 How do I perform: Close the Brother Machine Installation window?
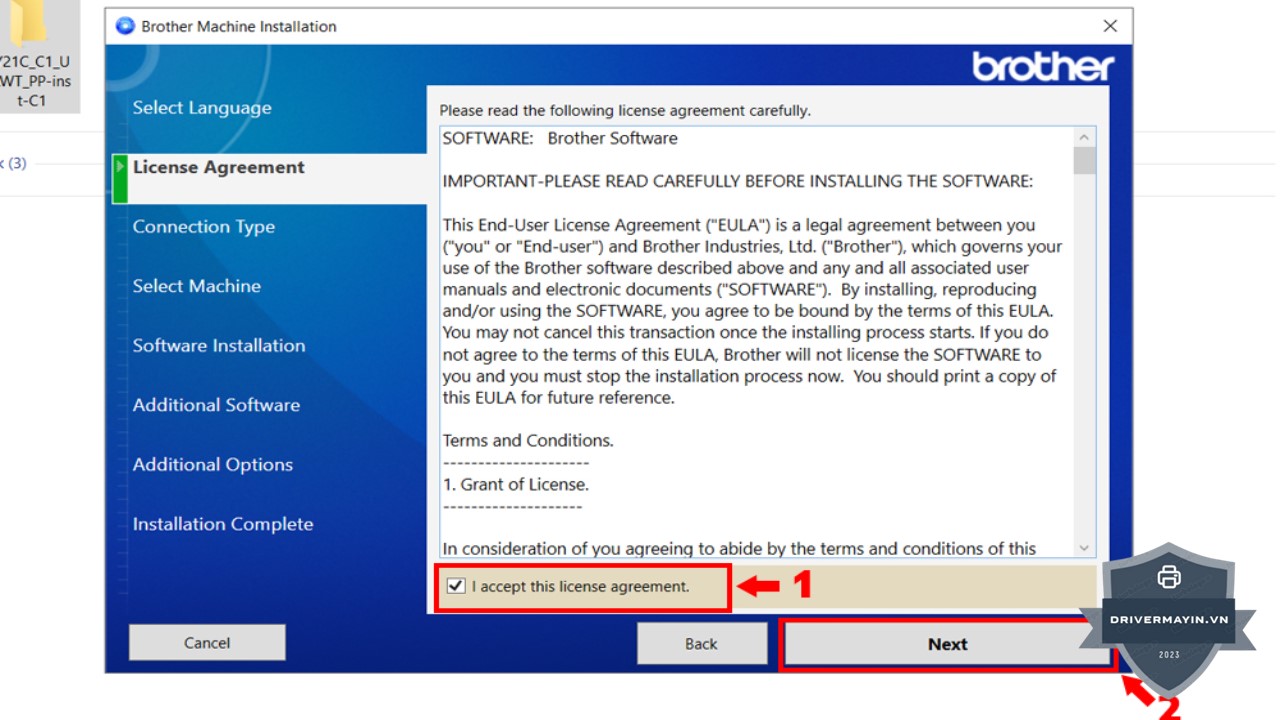1110,26
